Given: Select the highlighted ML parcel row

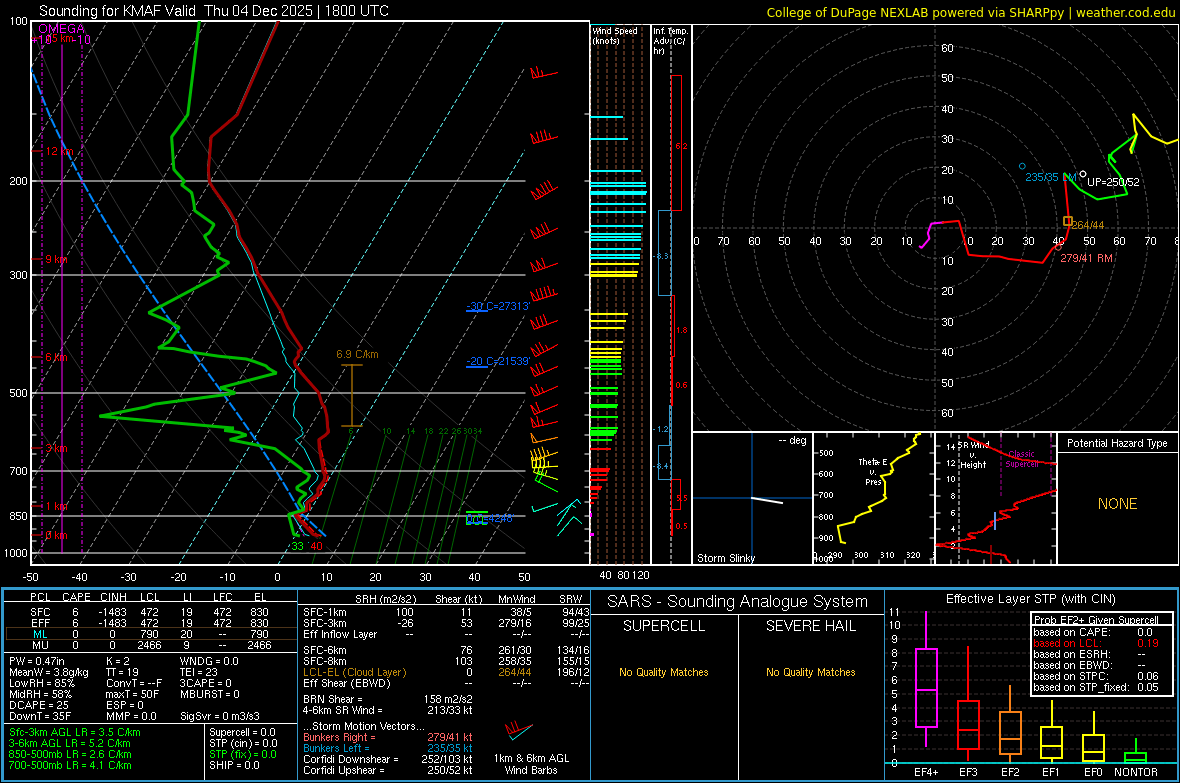Looking at the screenshot, I should pyautogui.click(x=151, y=634).
